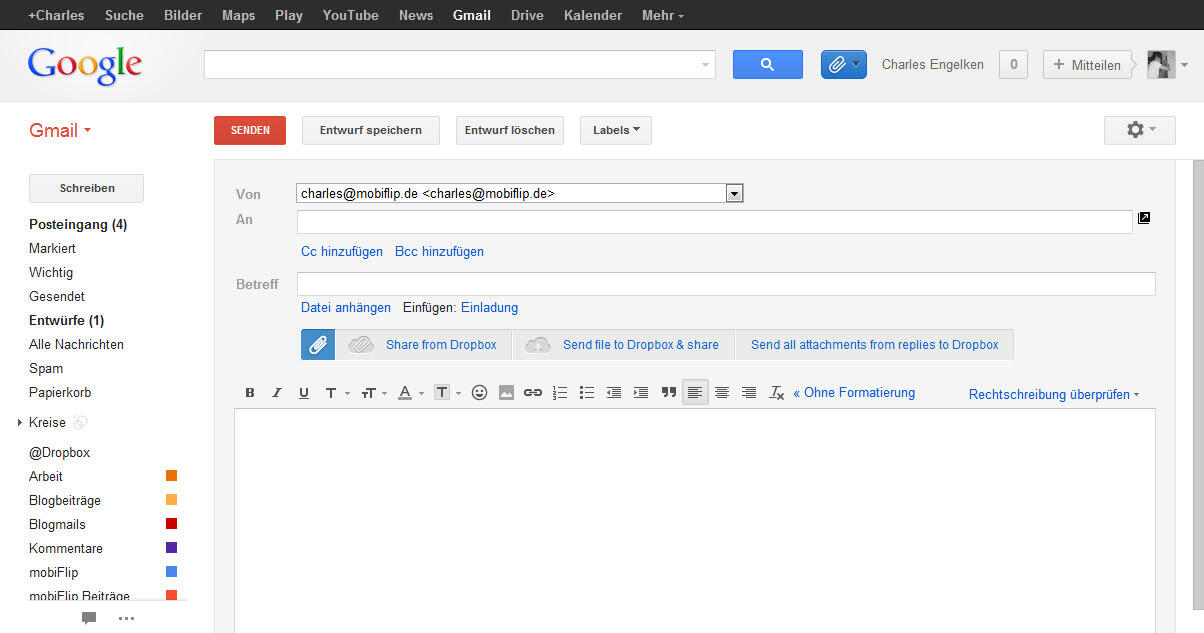This screenshot has width=1204, height=633.
Task: Click the three dots icon at sidebar bottom
Action: pos(126,618)
